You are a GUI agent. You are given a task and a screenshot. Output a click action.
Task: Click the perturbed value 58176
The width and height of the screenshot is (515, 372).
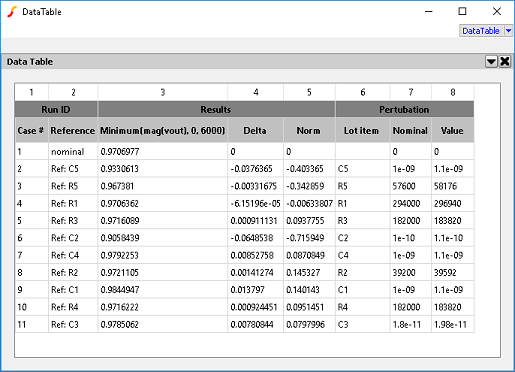[x=453, y=186]
